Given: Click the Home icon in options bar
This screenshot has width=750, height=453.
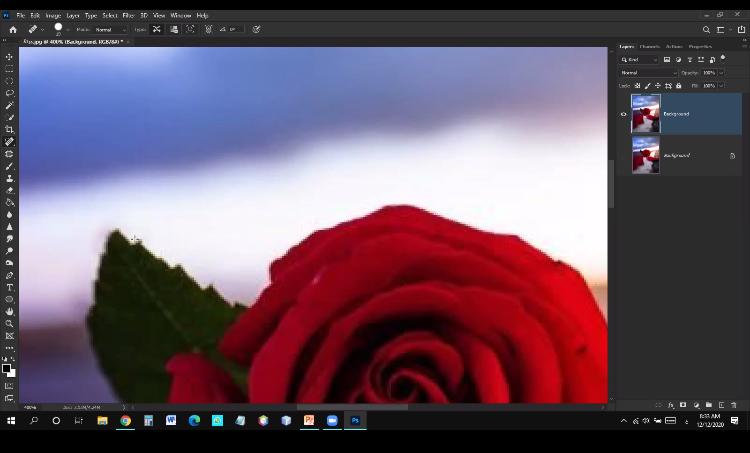Looking at the screenshot, I should point(13,29).
